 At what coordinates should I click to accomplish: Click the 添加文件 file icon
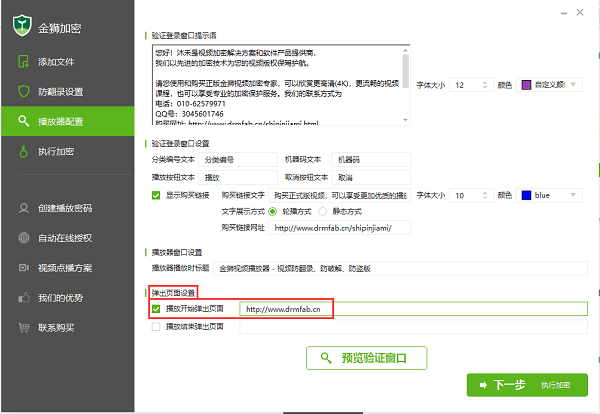click(23, 61)
